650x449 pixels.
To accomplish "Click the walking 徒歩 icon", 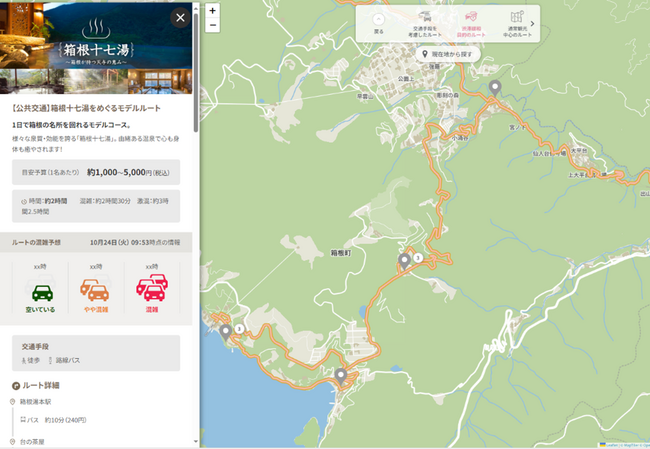I will [24, 361].
